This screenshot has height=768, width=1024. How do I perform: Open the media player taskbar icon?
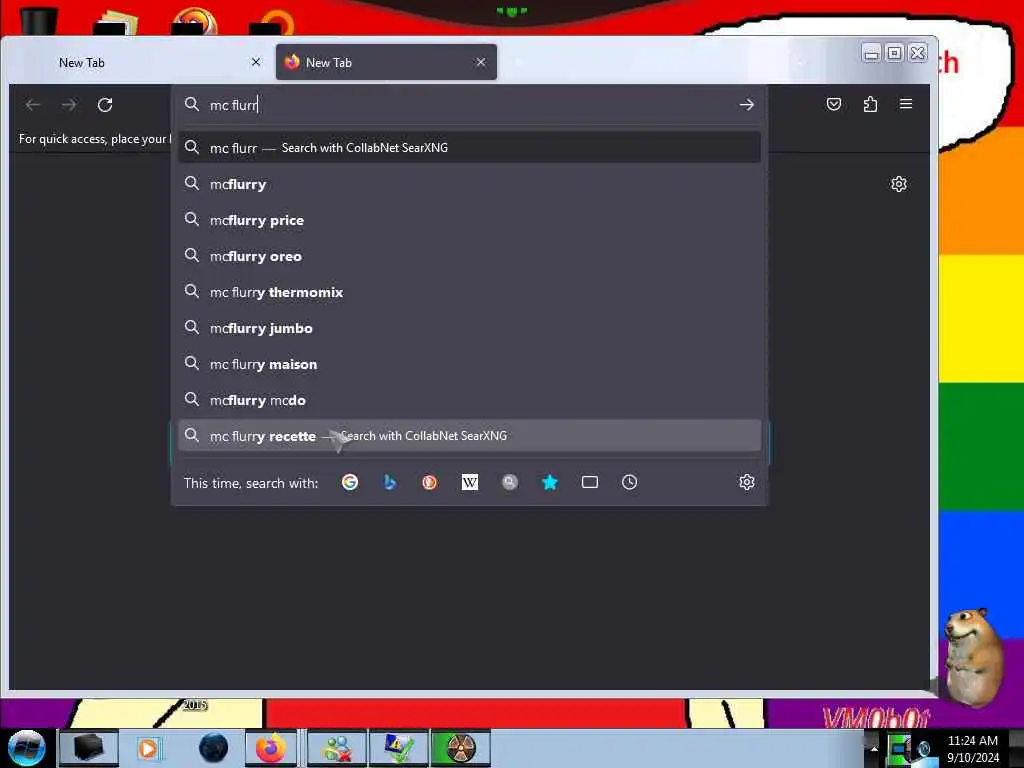[149, 748]
